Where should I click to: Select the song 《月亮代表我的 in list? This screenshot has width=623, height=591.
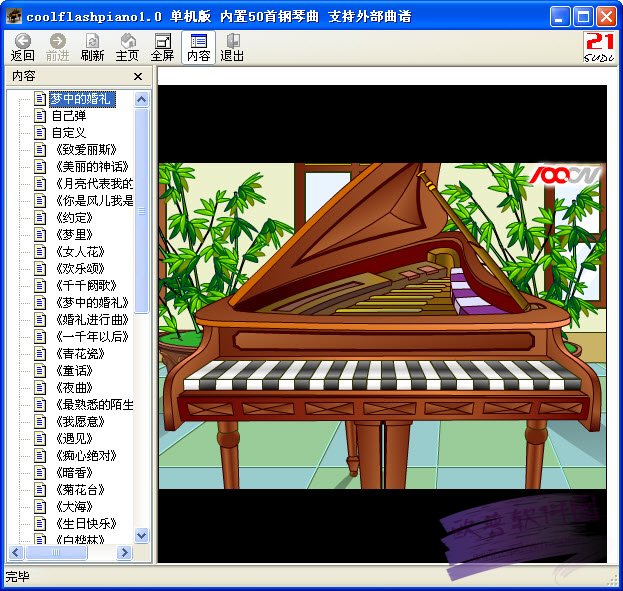[94, 184]
